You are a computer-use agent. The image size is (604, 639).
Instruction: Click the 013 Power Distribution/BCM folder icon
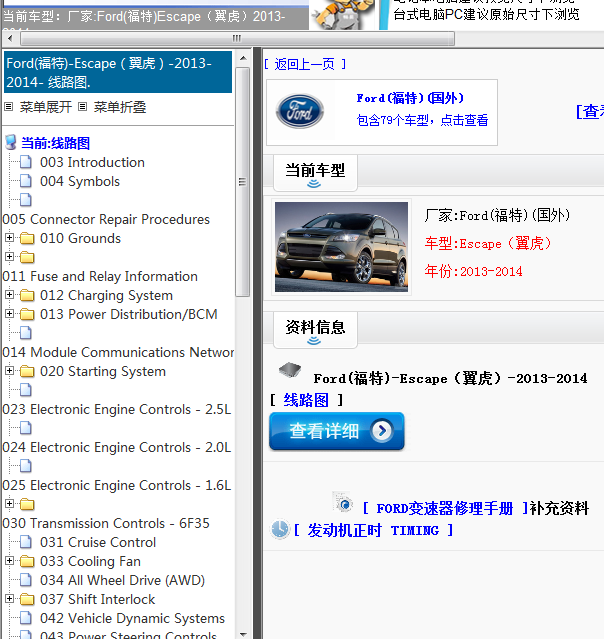[27, 314]
